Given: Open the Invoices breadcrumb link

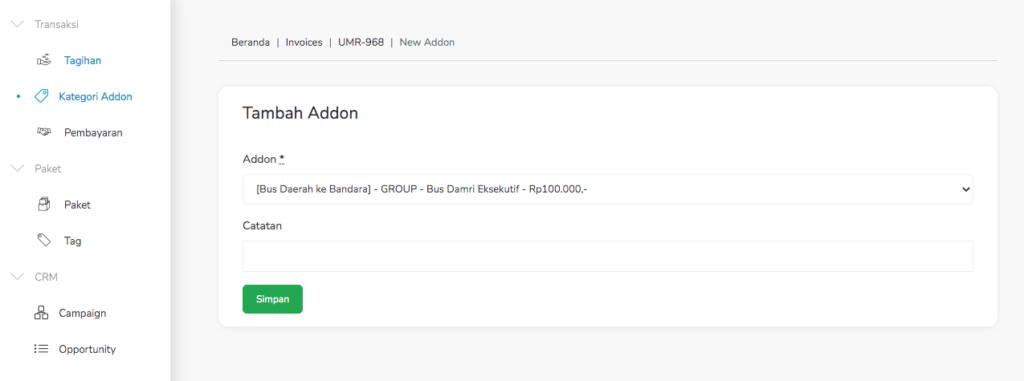Looking at the screenshot, I should point(304,42).
